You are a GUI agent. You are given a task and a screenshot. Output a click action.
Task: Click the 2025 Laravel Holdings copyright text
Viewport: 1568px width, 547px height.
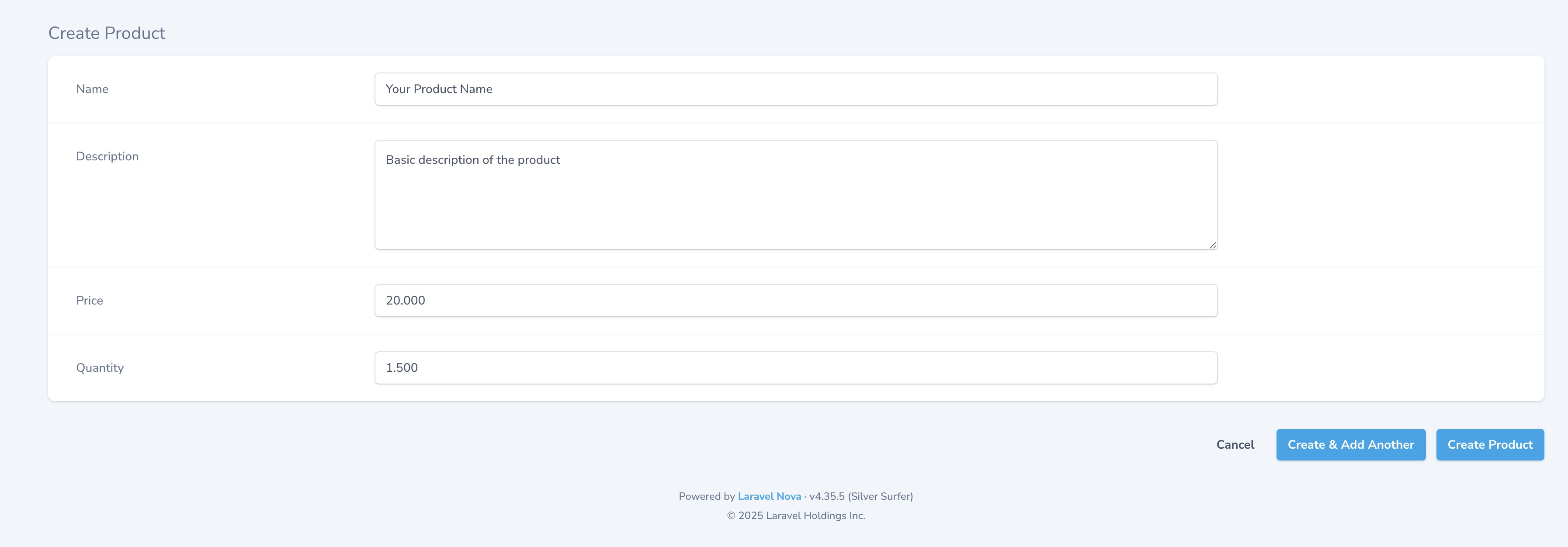click(x=795, y=516)
